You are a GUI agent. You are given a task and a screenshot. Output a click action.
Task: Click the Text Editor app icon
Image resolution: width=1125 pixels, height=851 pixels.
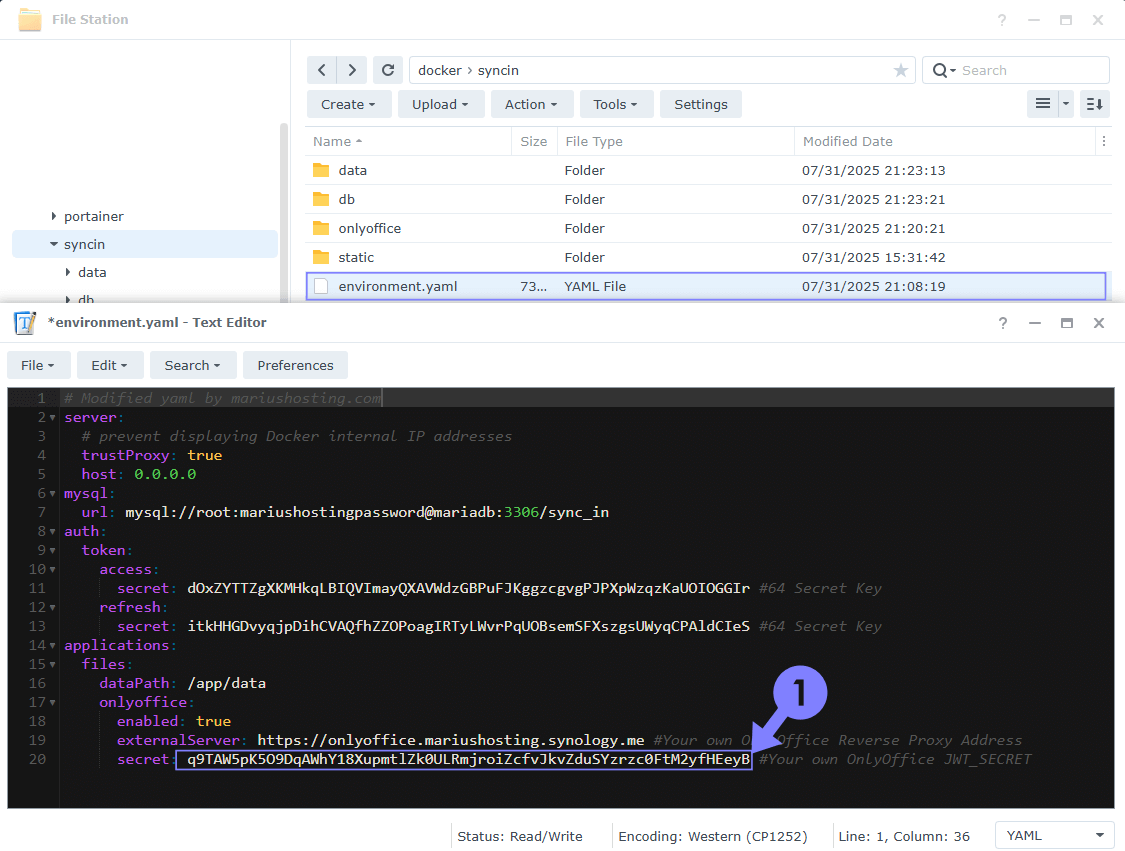click(25, 323)
